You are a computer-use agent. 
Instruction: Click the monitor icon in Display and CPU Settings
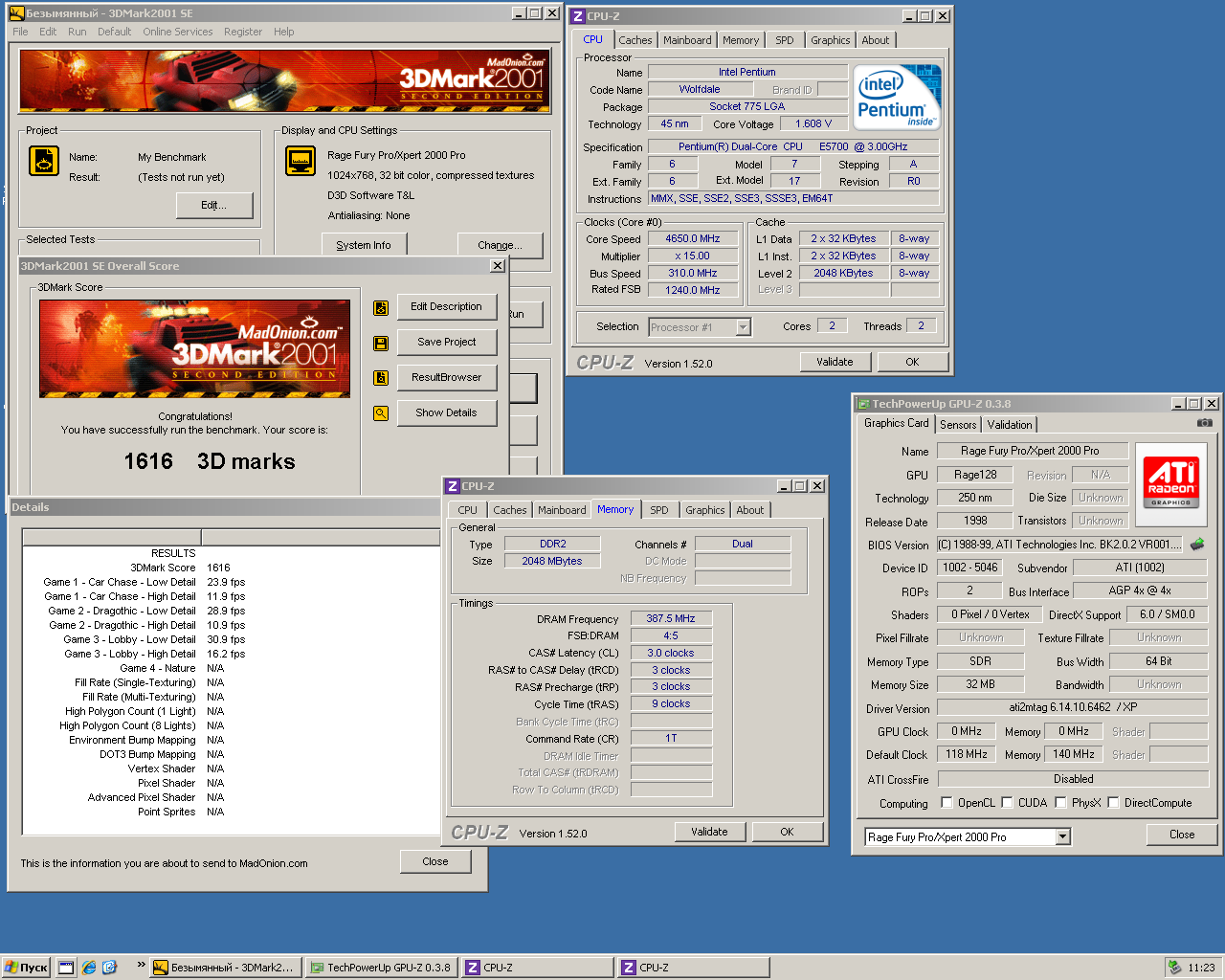[x=301, y=161]
